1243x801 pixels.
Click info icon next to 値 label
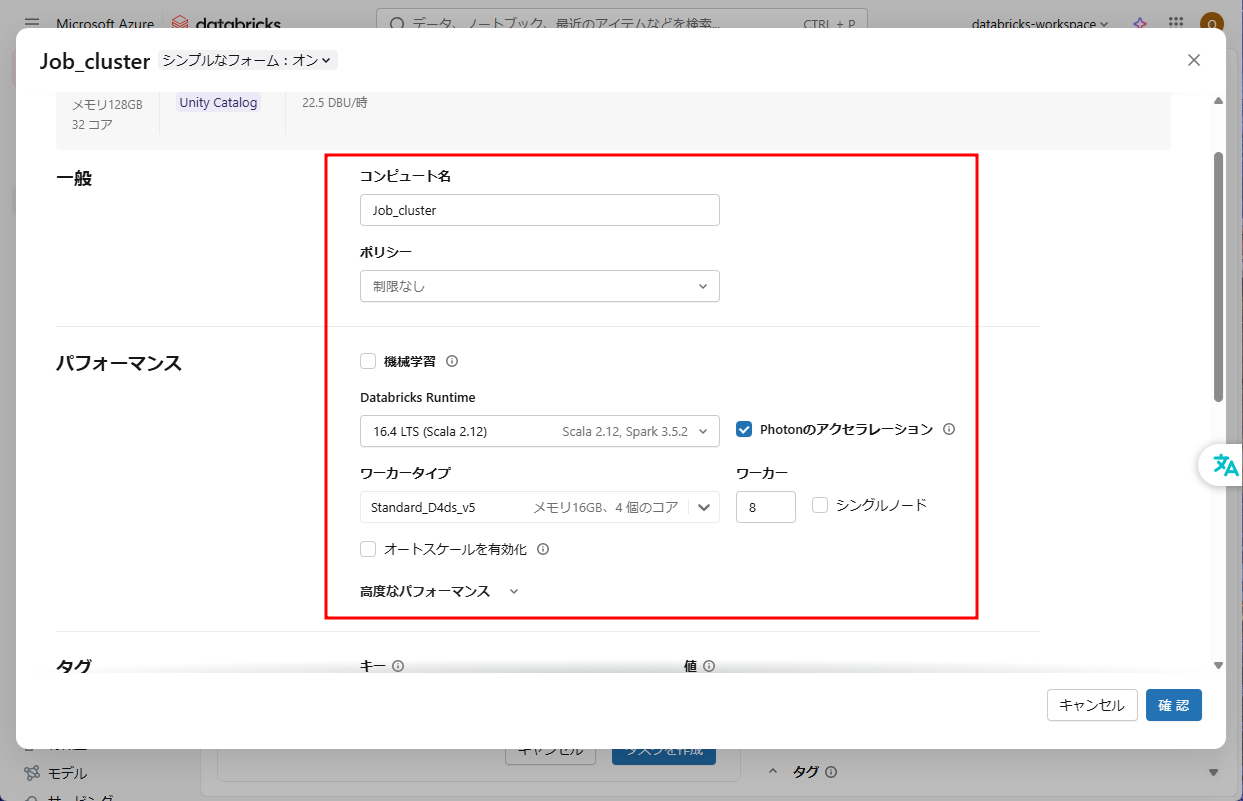click(x=709, y=666)
